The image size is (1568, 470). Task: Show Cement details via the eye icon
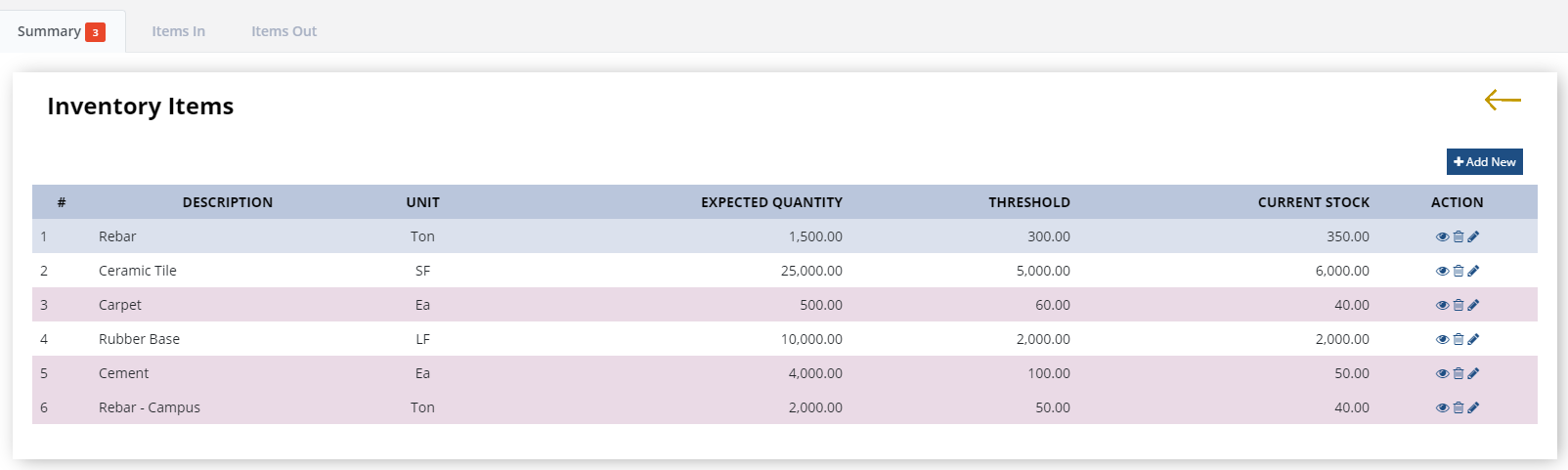coord(1442,373)
